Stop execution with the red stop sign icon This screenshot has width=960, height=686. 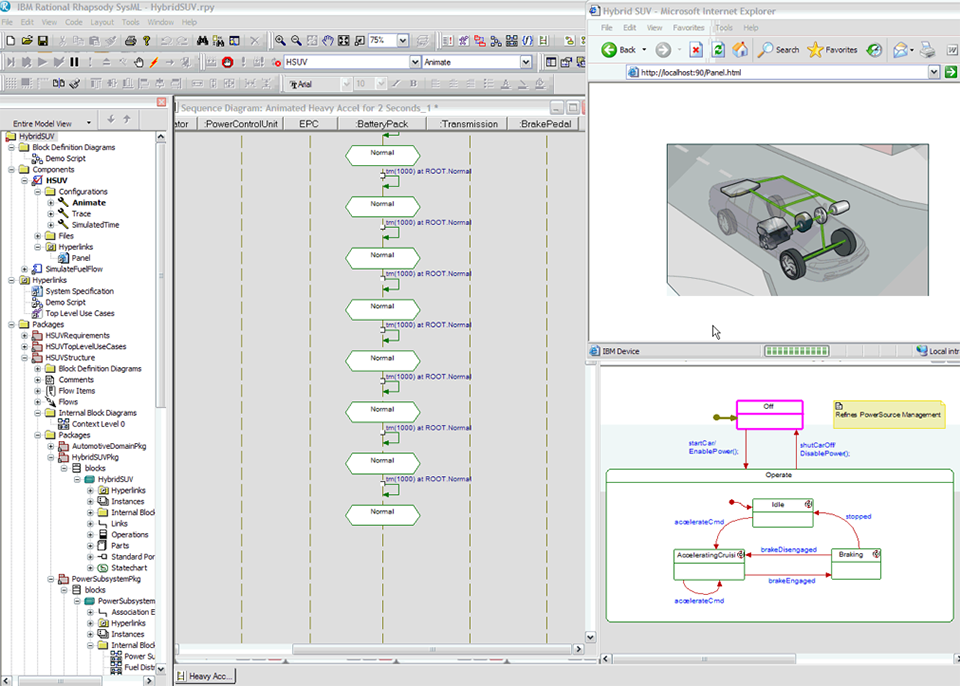pyautogui.click(x=228, y=62)
